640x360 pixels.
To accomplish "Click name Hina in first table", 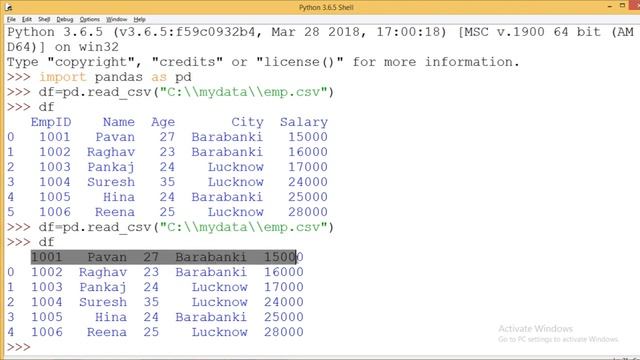I will point(119,197).
